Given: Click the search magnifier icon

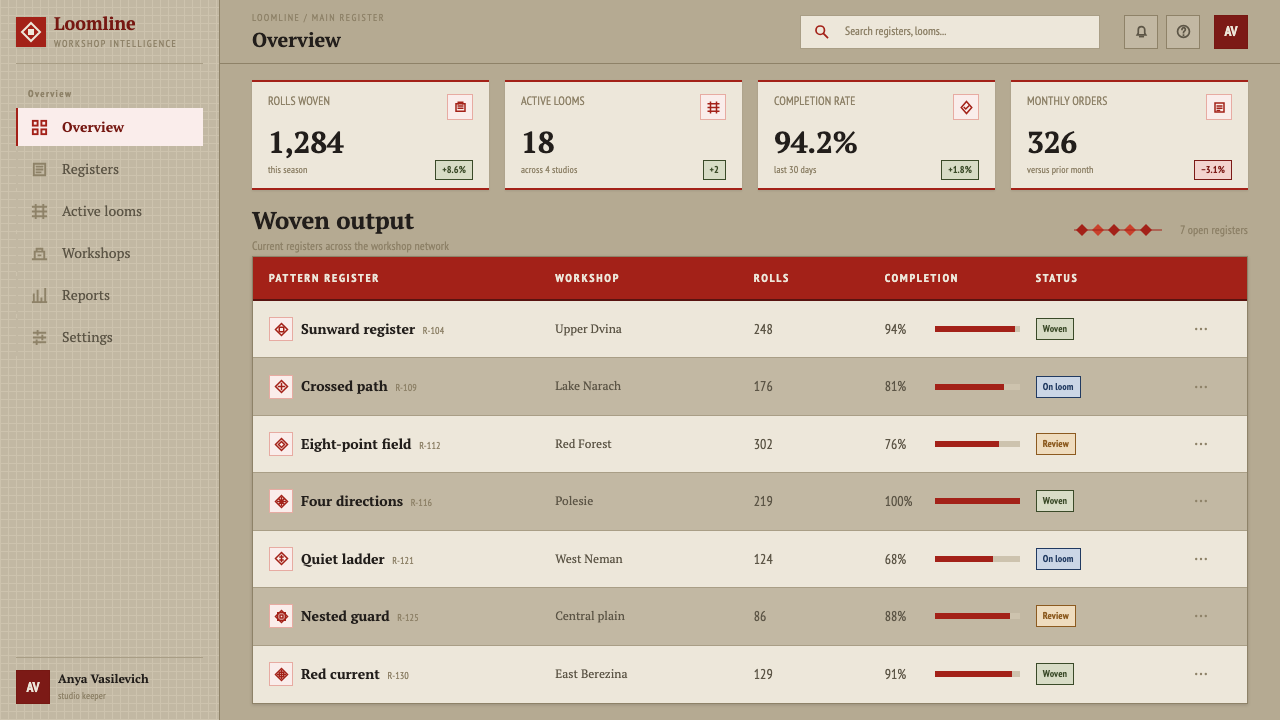Looking at the screenshot, I should [822, 32].
